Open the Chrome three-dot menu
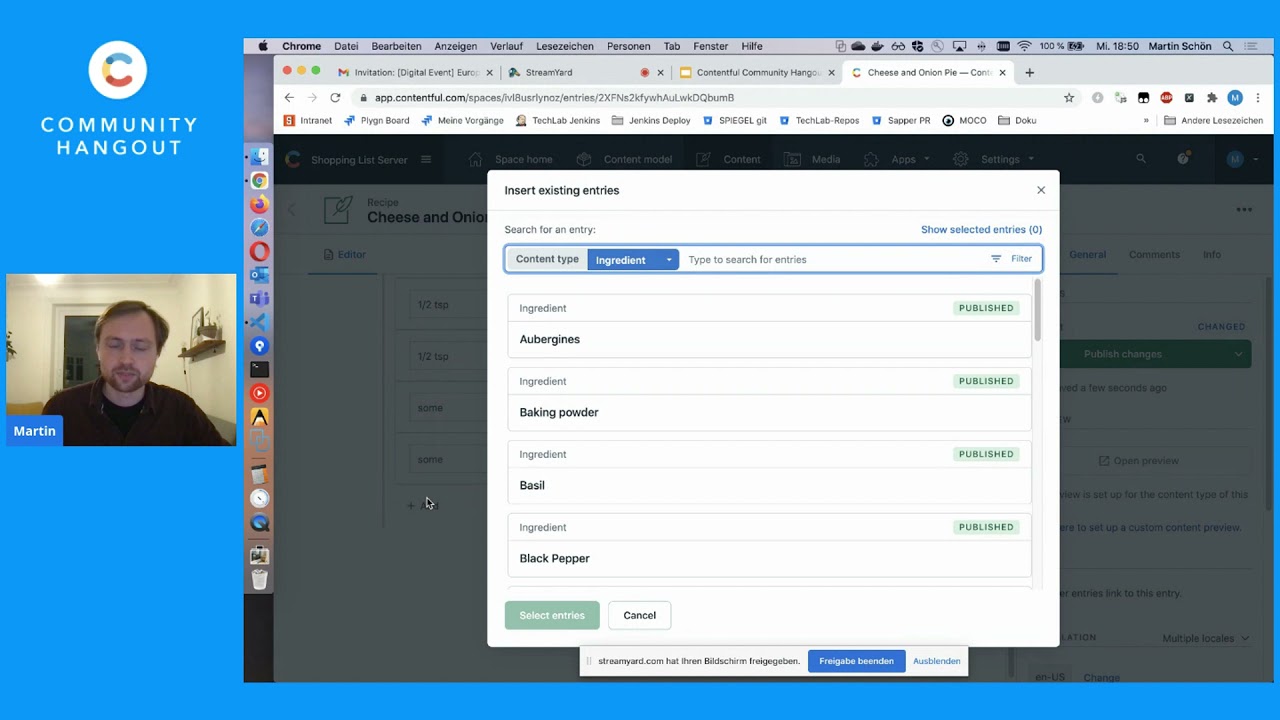This screenshot has width=1280, height=720. pos(1256,98)
